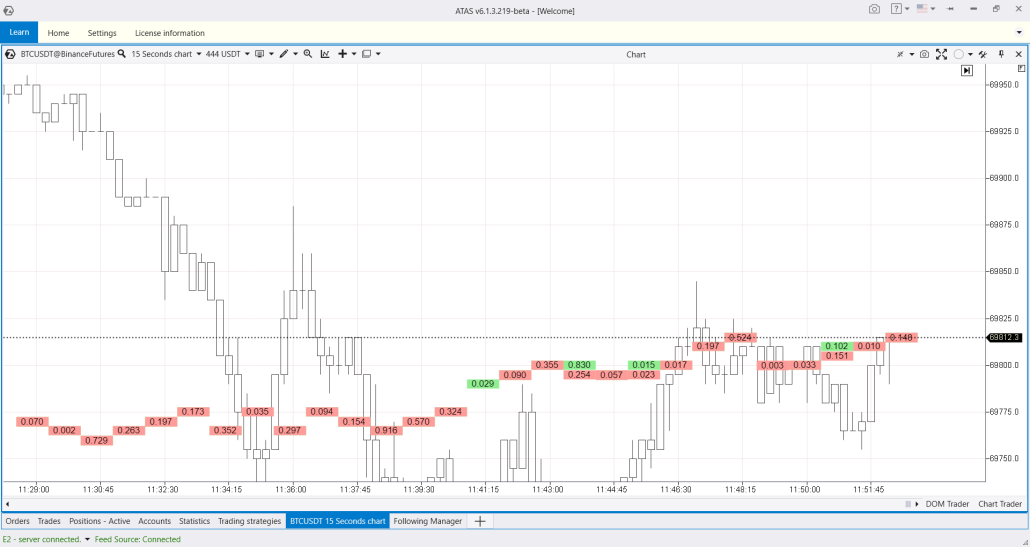Click the BTCUSDT@BinanceFutures instrument label
Screen dimensions: 1030x547
click(68, 54)
